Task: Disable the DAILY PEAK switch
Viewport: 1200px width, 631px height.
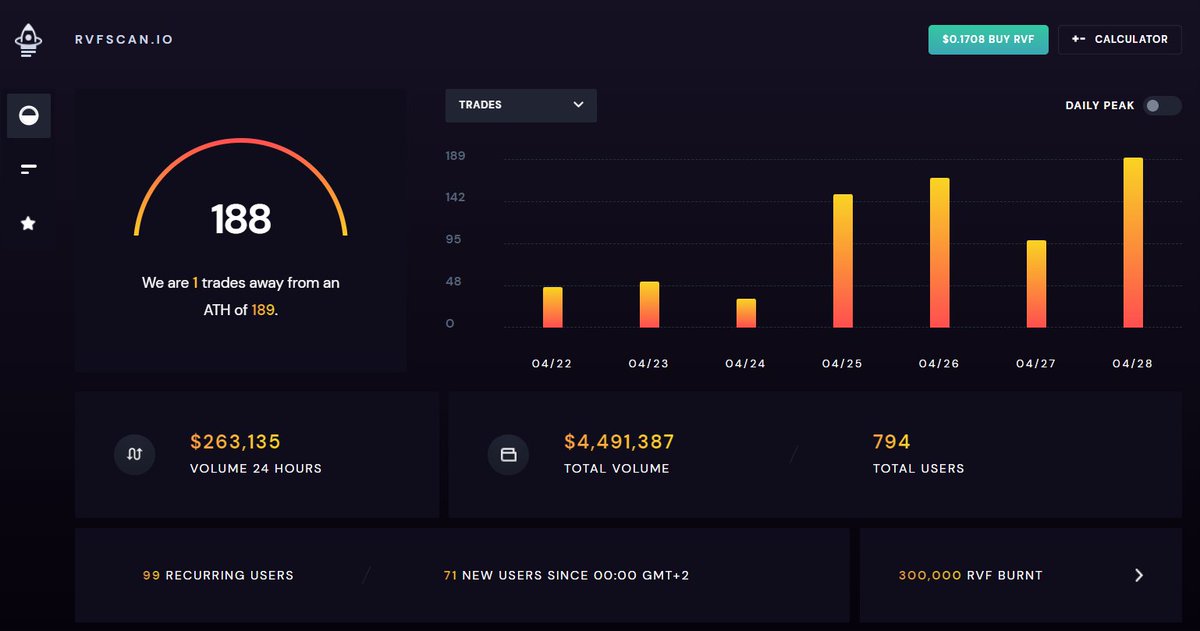Action: (x=1162, y=105)
